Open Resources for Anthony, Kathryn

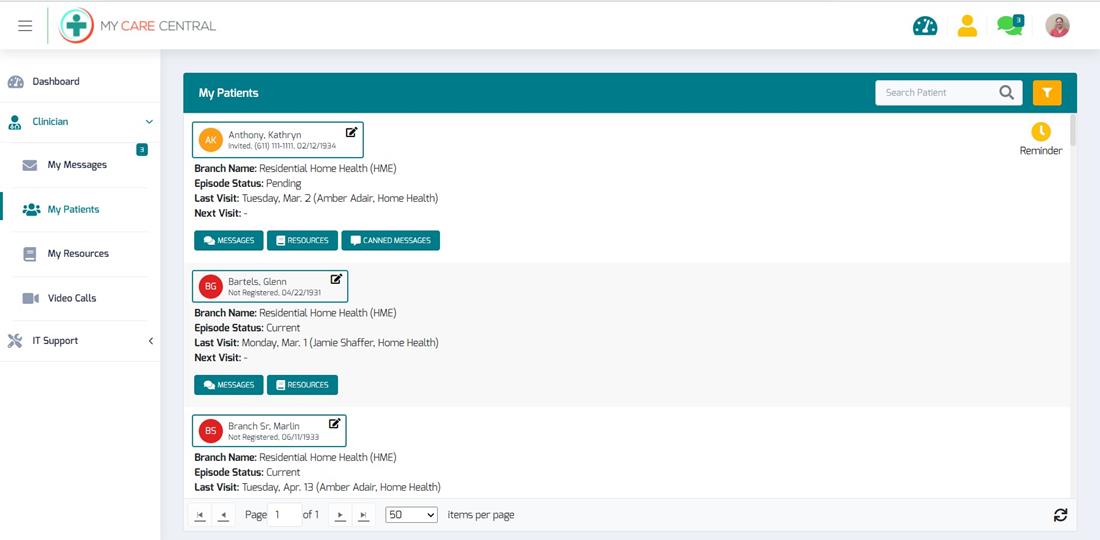pyautogui.click(x=302, y=241)
